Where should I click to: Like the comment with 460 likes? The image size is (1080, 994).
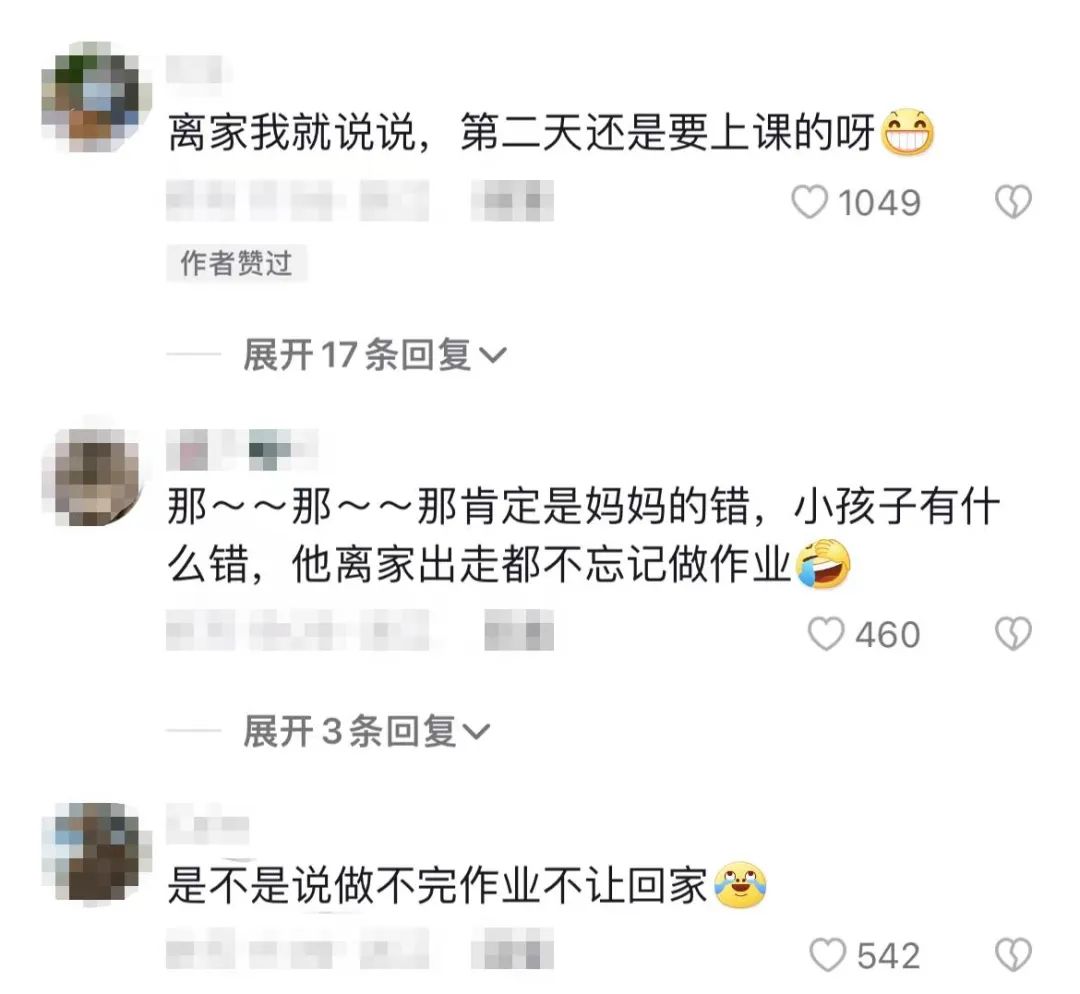point(826,634)
